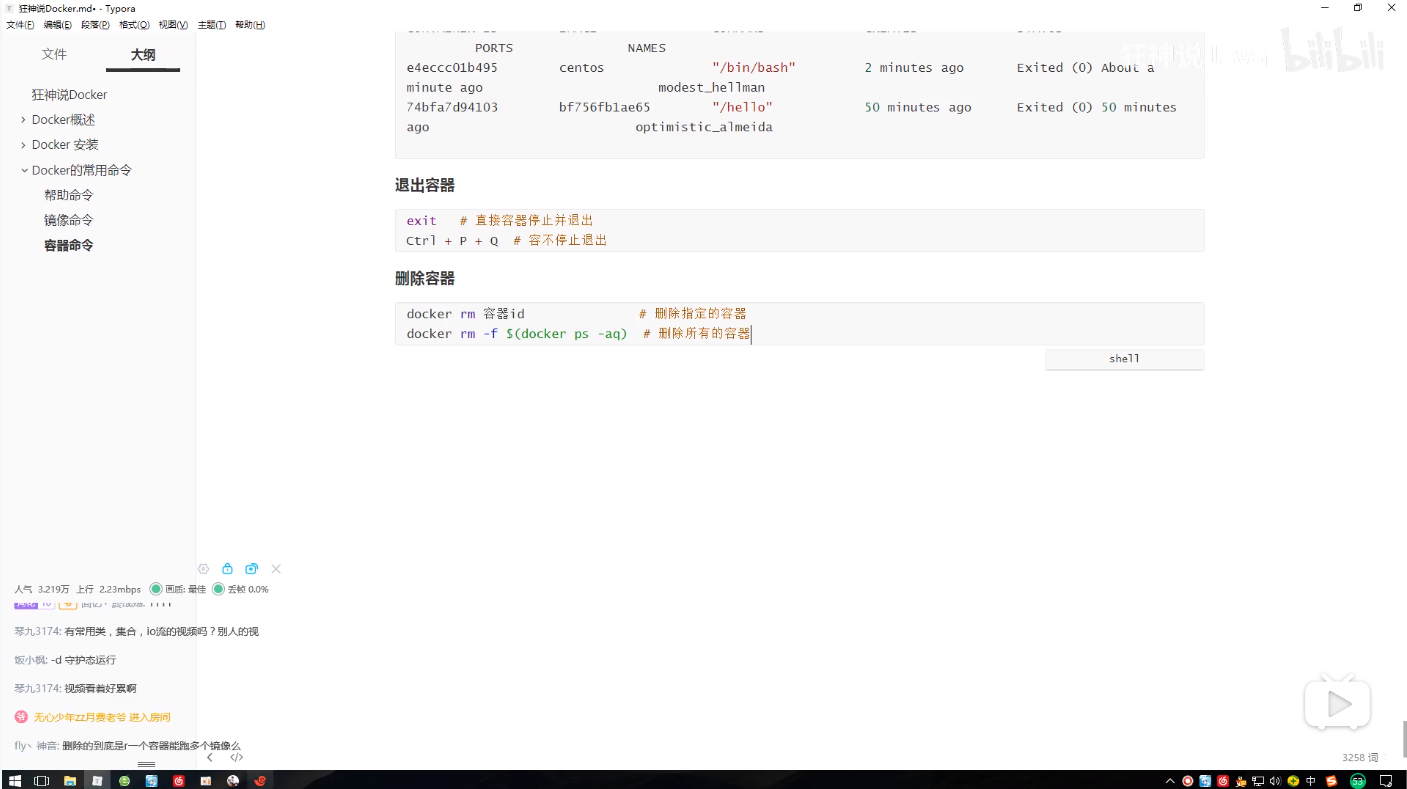Open the 文件(F) menu
1407x789 pixels.
[x=20, y=25]
